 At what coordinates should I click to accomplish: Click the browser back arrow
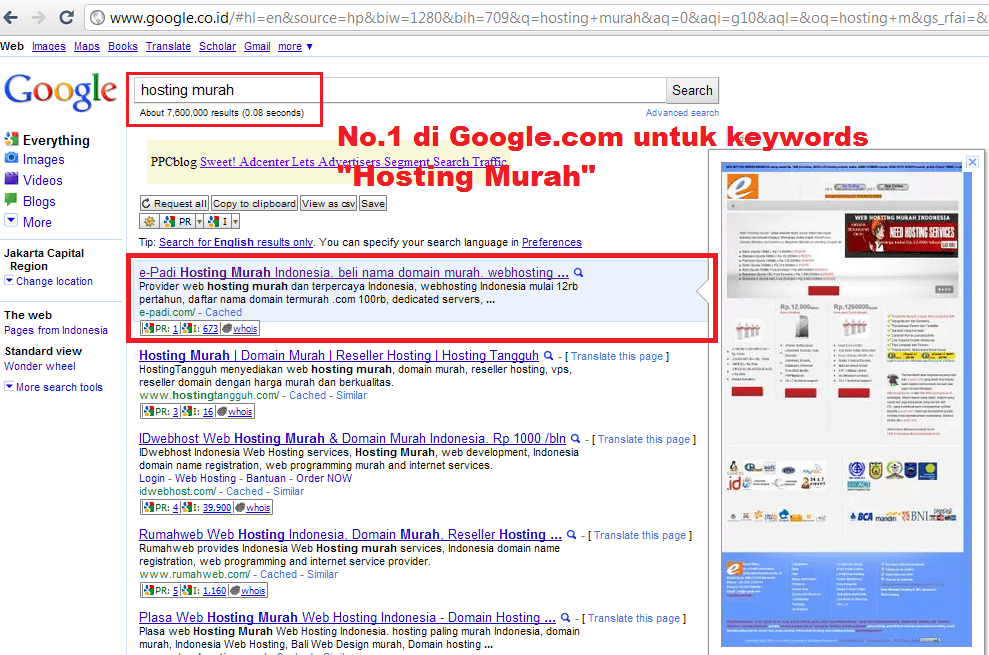pyautogui.click(x=12, y=17)
